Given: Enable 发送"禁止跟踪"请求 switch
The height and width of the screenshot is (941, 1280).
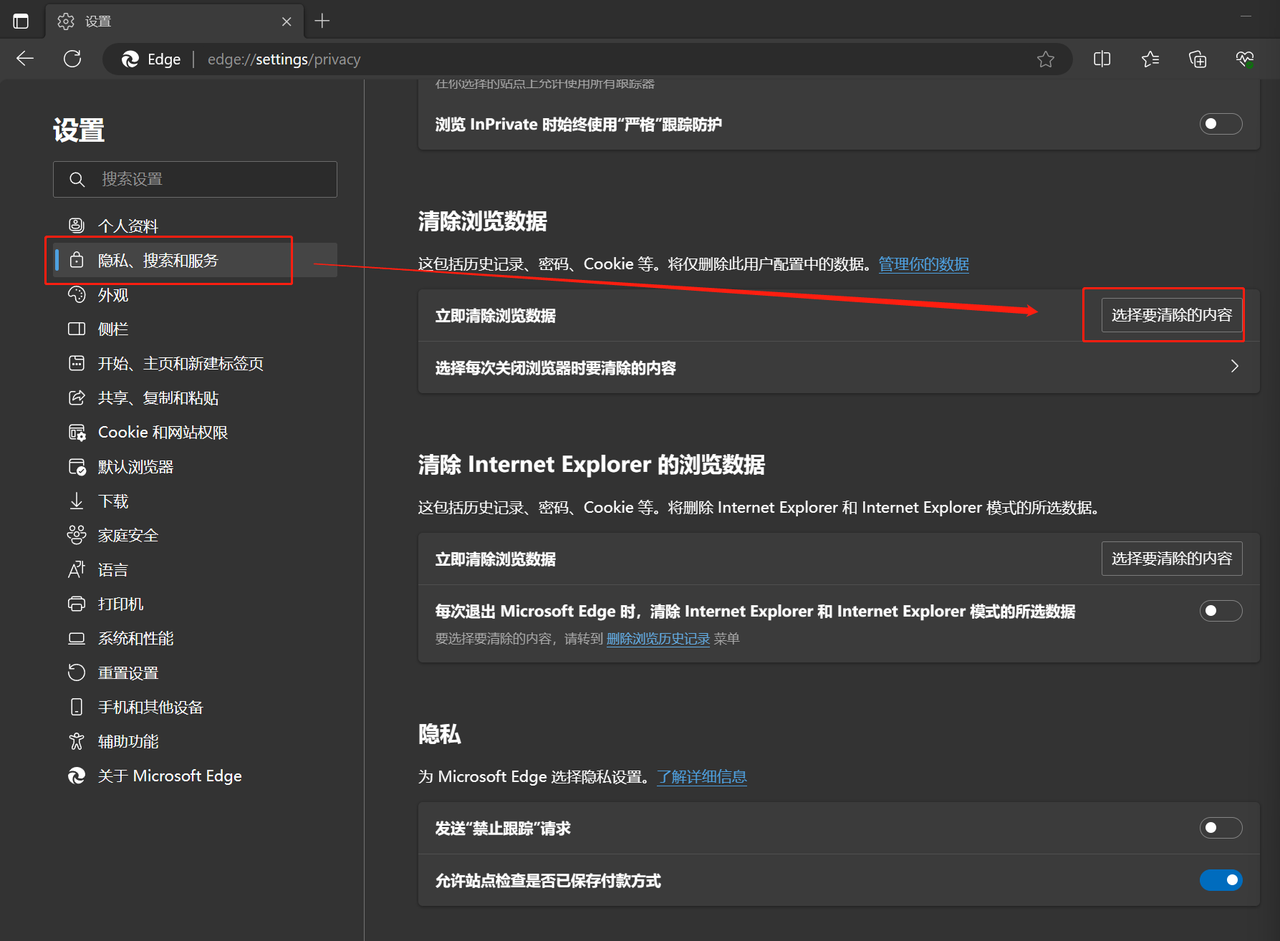Looking at the screenshot, I should [x=1221, y=828].
